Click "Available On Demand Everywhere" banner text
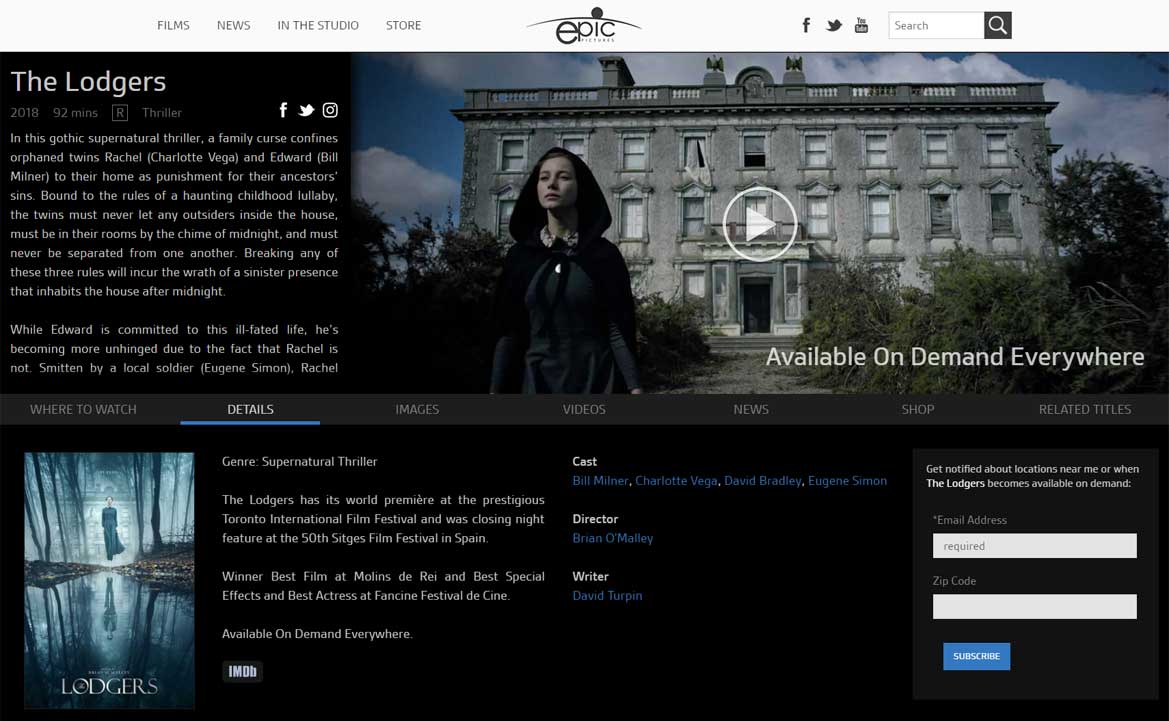 click(x=955, y=357)
